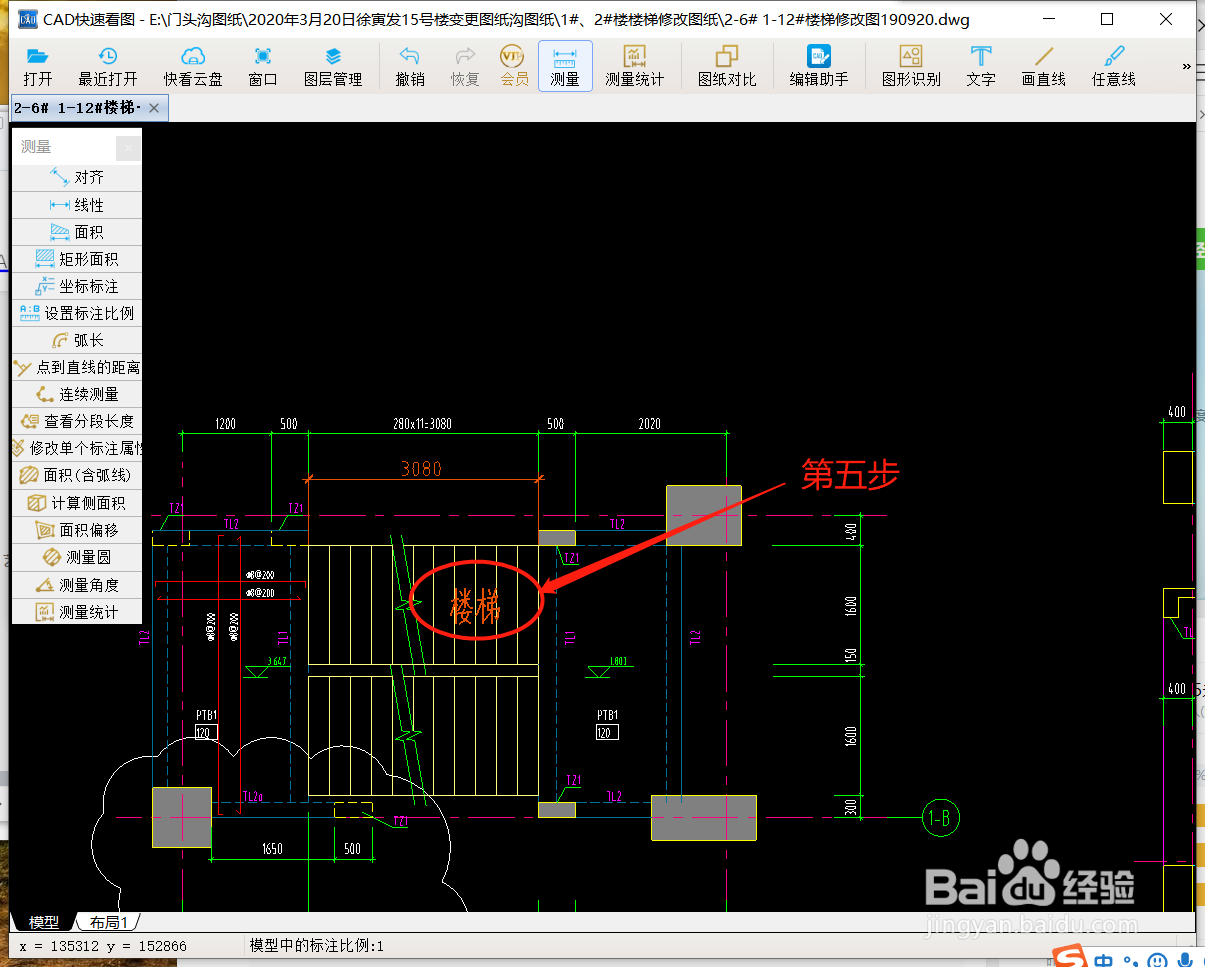This screenshot has width=1205, height=967.
Task: Choose 坐标标注 coordinate annotation
Action: pyautogui.click(x=77, y=285)
